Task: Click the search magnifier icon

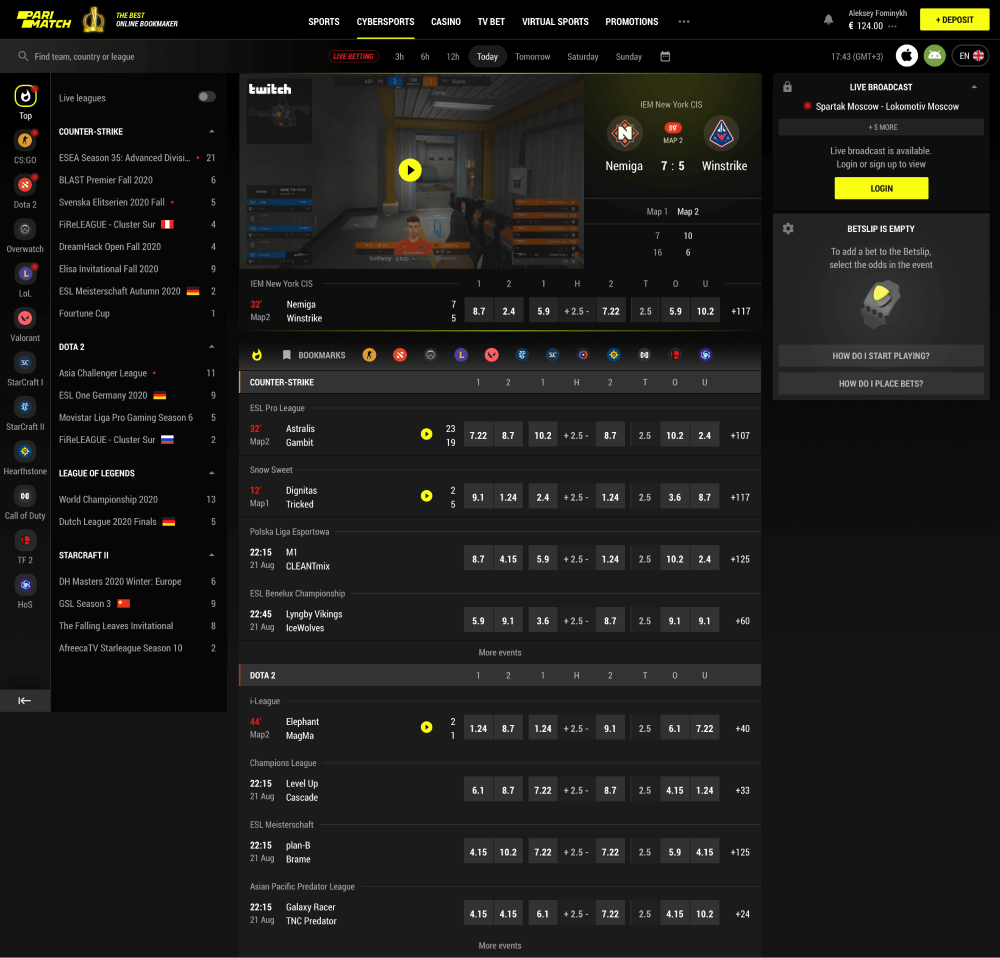Action: (x=23, y=56)
